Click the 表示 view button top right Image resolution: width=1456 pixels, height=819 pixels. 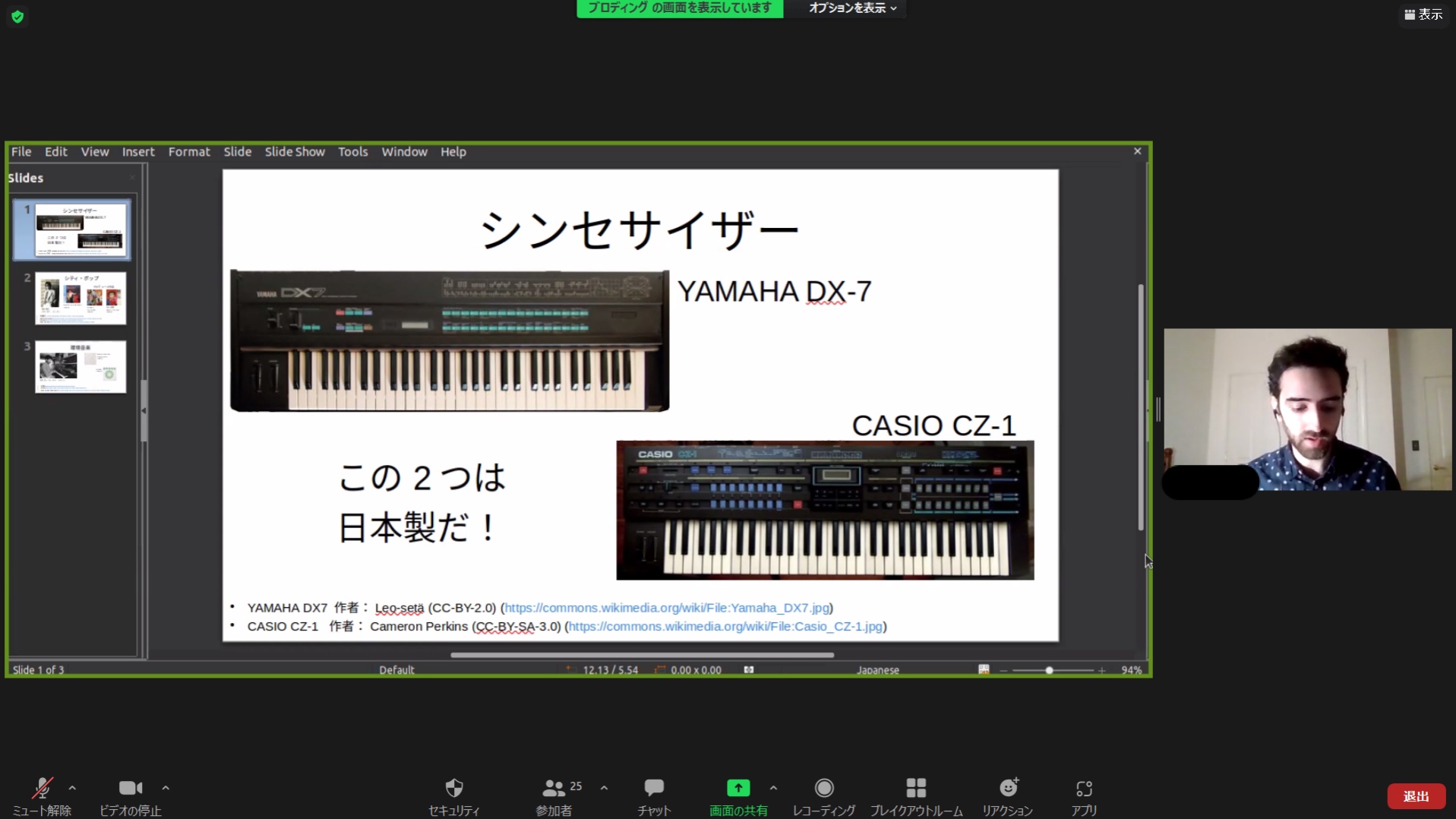click(1423, 14)
